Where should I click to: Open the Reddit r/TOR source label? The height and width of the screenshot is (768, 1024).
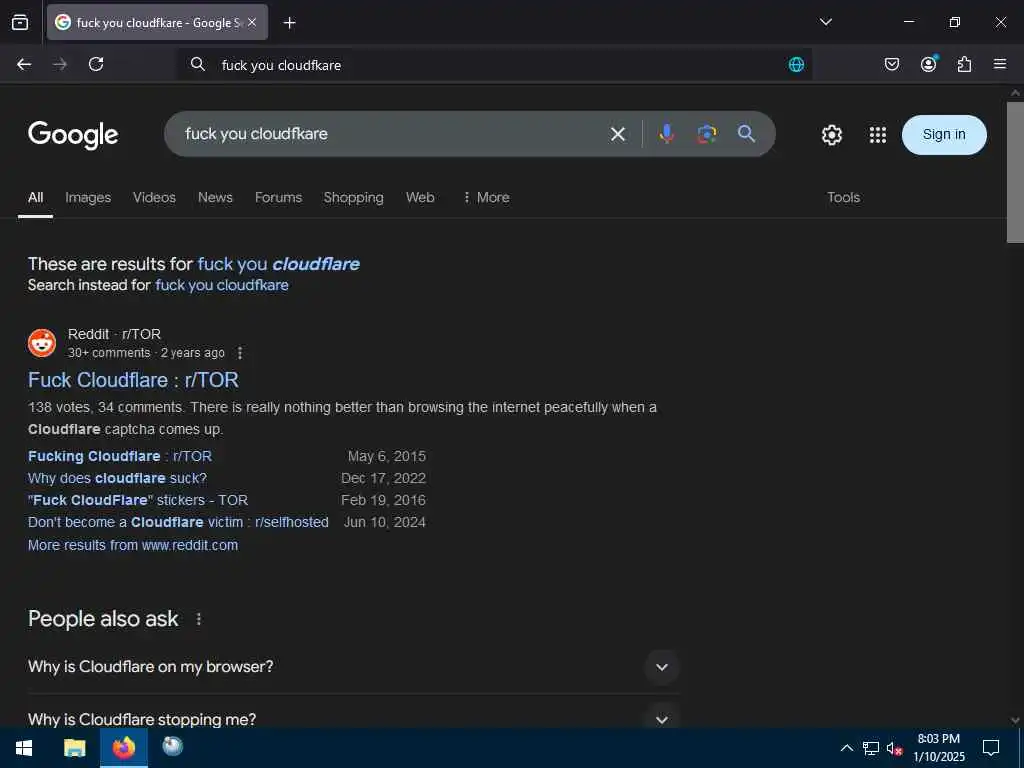tap(114, 334)
